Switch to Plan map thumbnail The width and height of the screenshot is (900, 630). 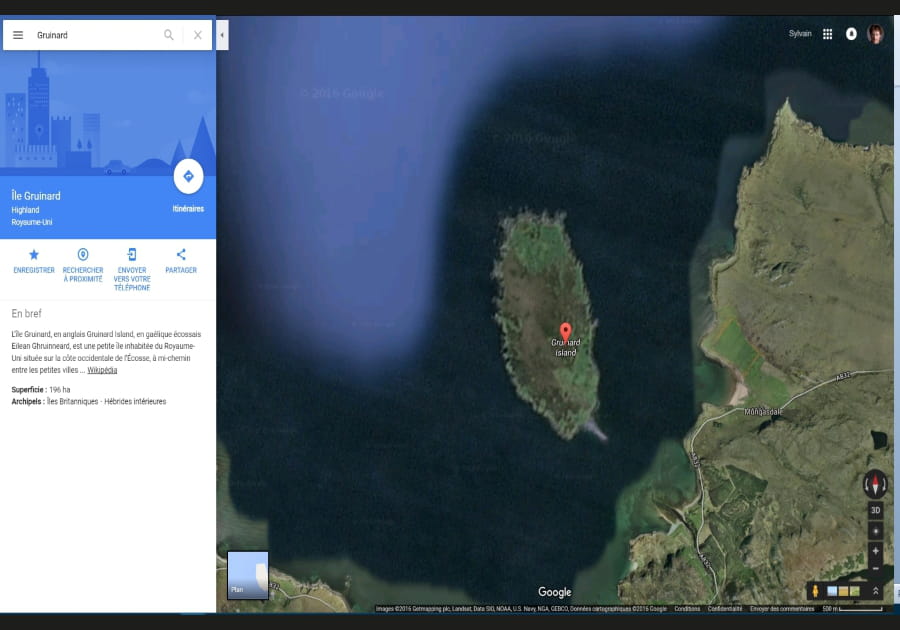point(248,575)
